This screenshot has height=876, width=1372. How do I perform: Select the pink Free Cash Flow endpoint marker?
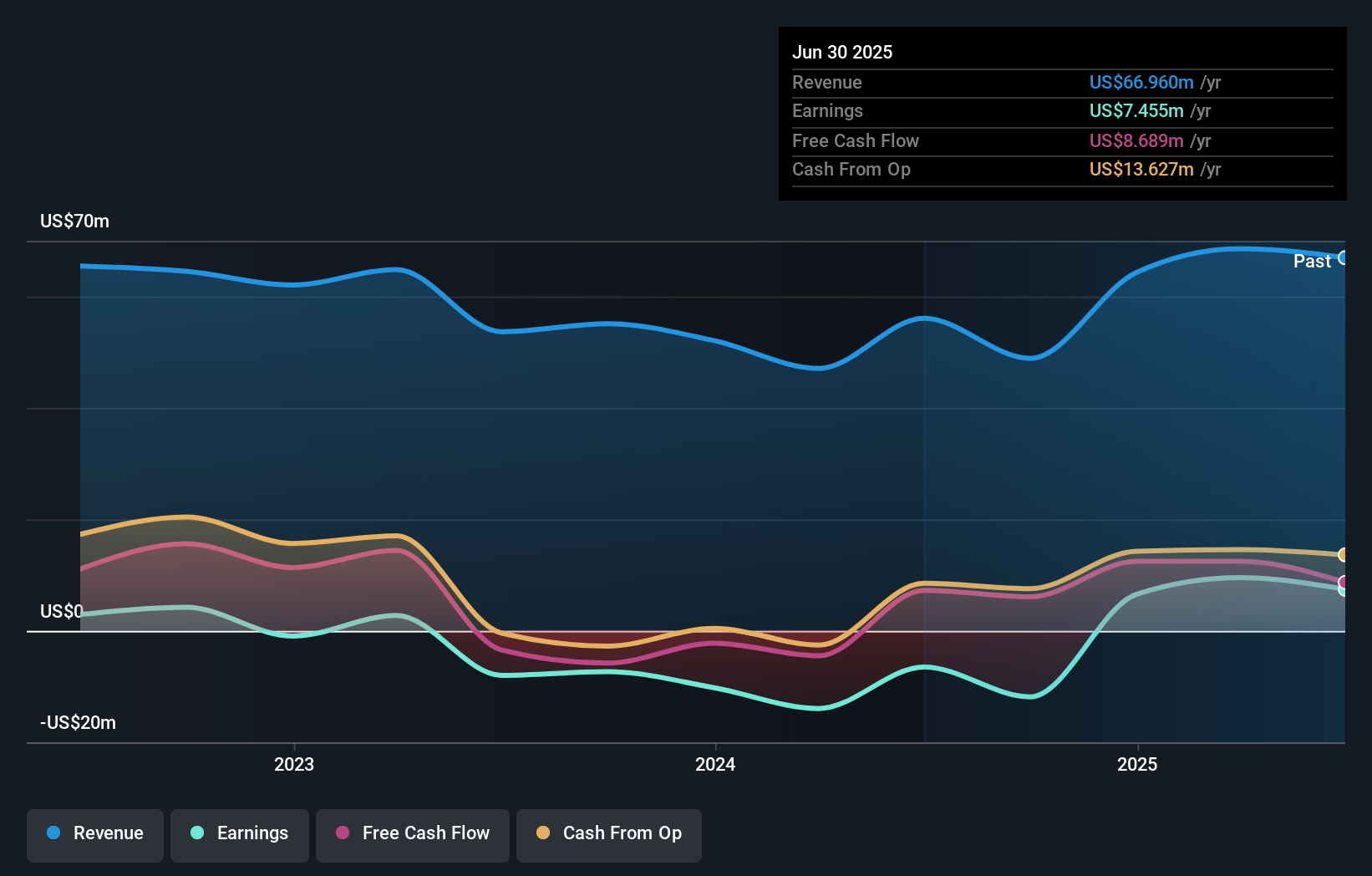click(1344, 582)
